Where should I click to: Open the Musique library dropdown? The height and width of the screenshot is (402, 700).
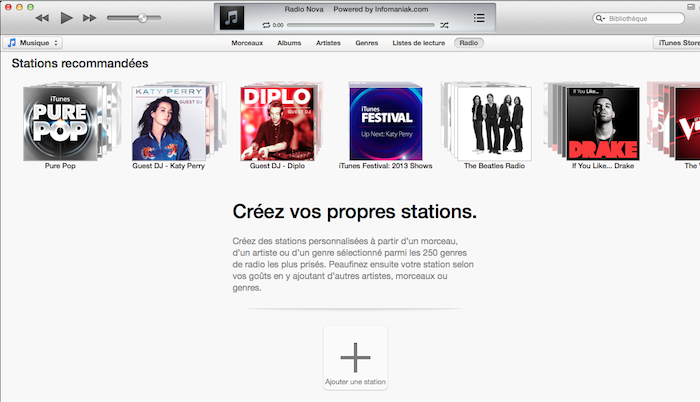33,43
